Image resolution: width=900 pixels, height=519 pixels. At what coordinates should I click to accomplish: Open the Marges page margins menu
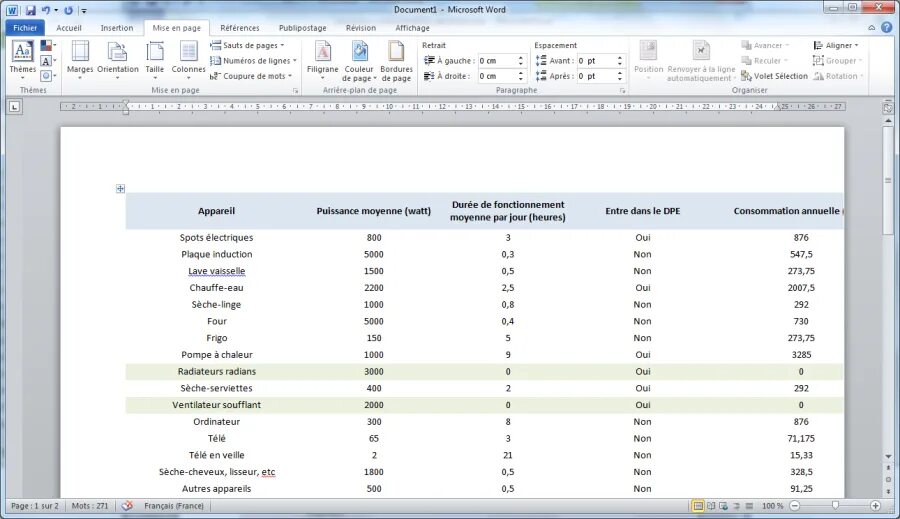point(80,60)
